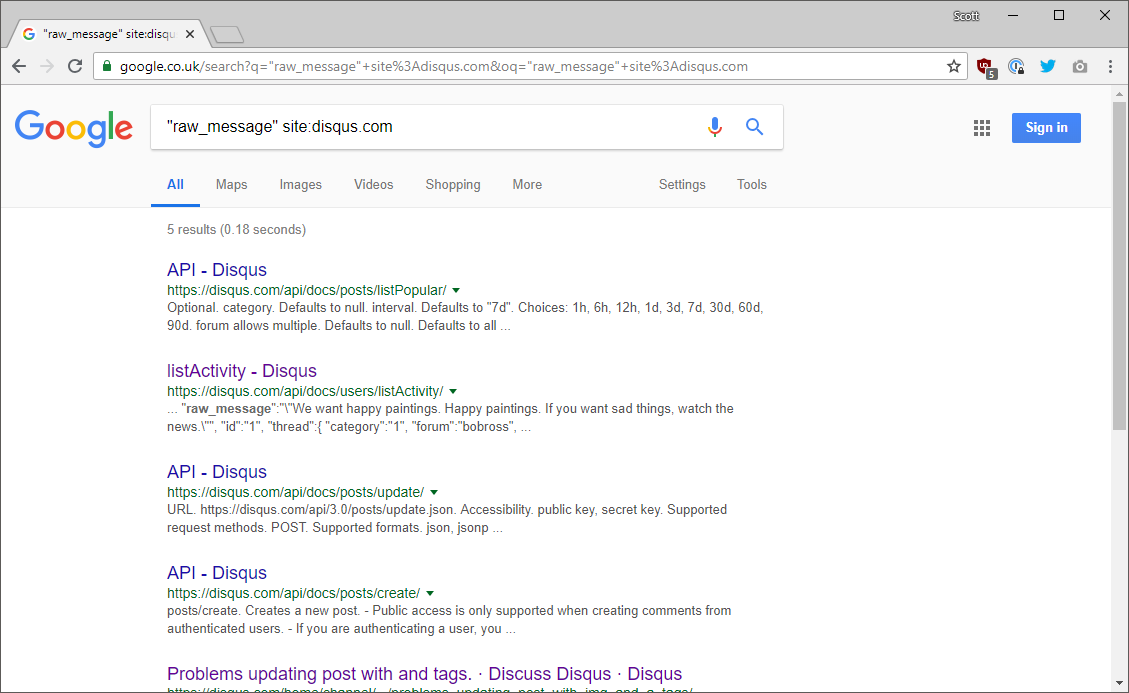Viewport: 1129px width, 693px height.
Task: Open Chrome's three-dot menu
Action: point(1111,66)
